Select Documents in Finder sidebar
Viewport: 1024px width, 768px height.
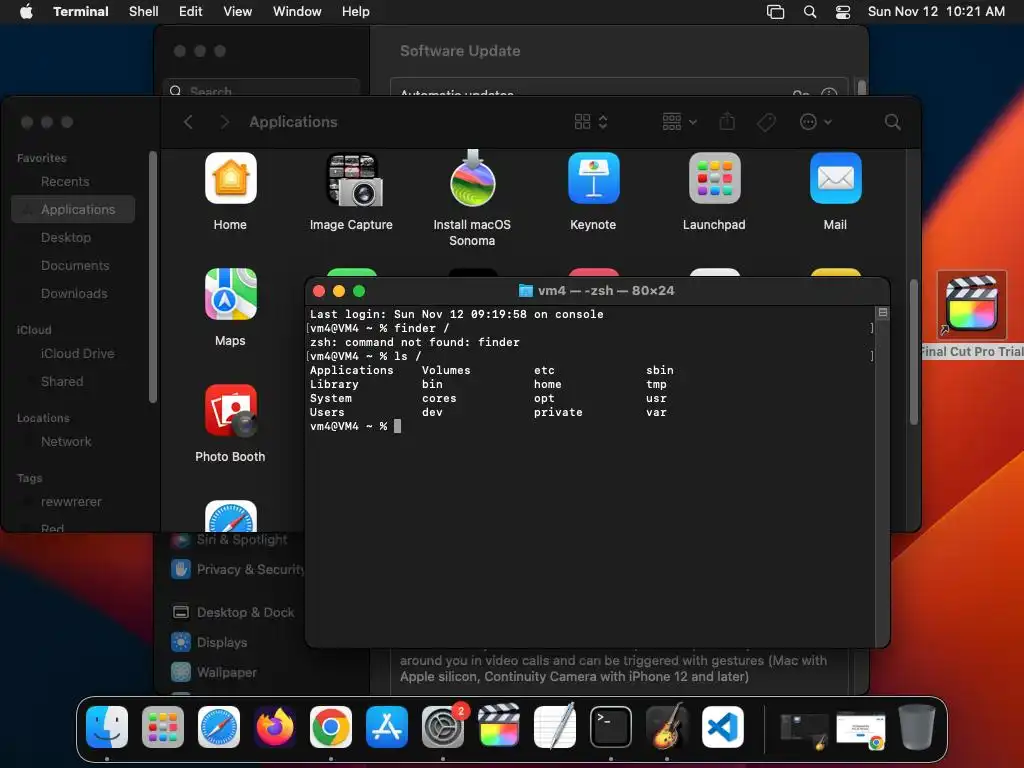point(73,266)
